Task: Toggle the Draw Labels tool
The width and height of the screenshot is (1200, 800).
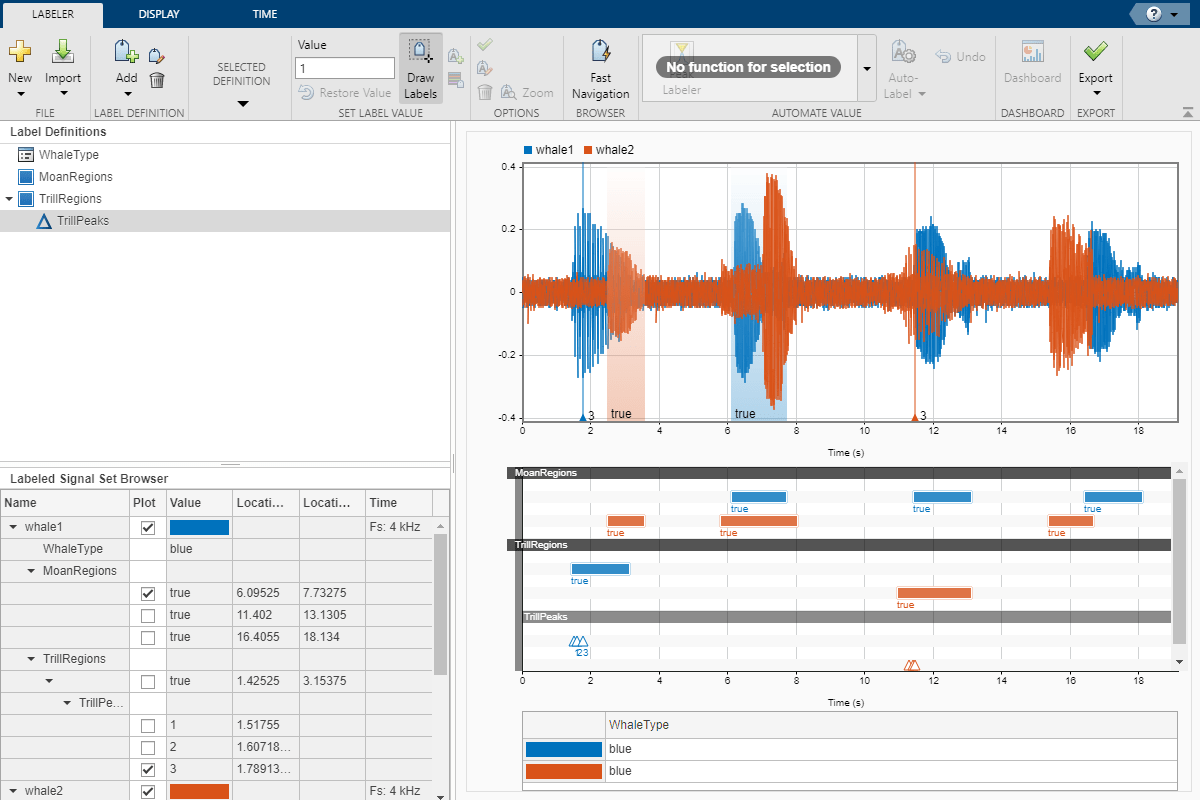Action: tap(420, 68)
